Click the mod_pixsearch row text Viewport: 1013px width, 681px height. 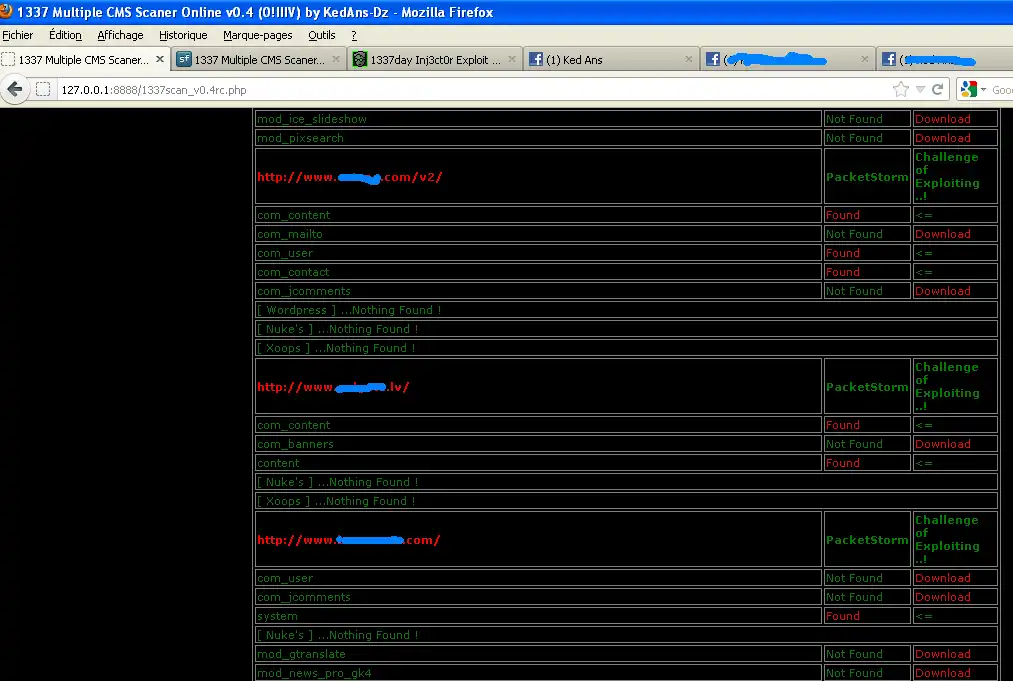click(x=300, y=138)
